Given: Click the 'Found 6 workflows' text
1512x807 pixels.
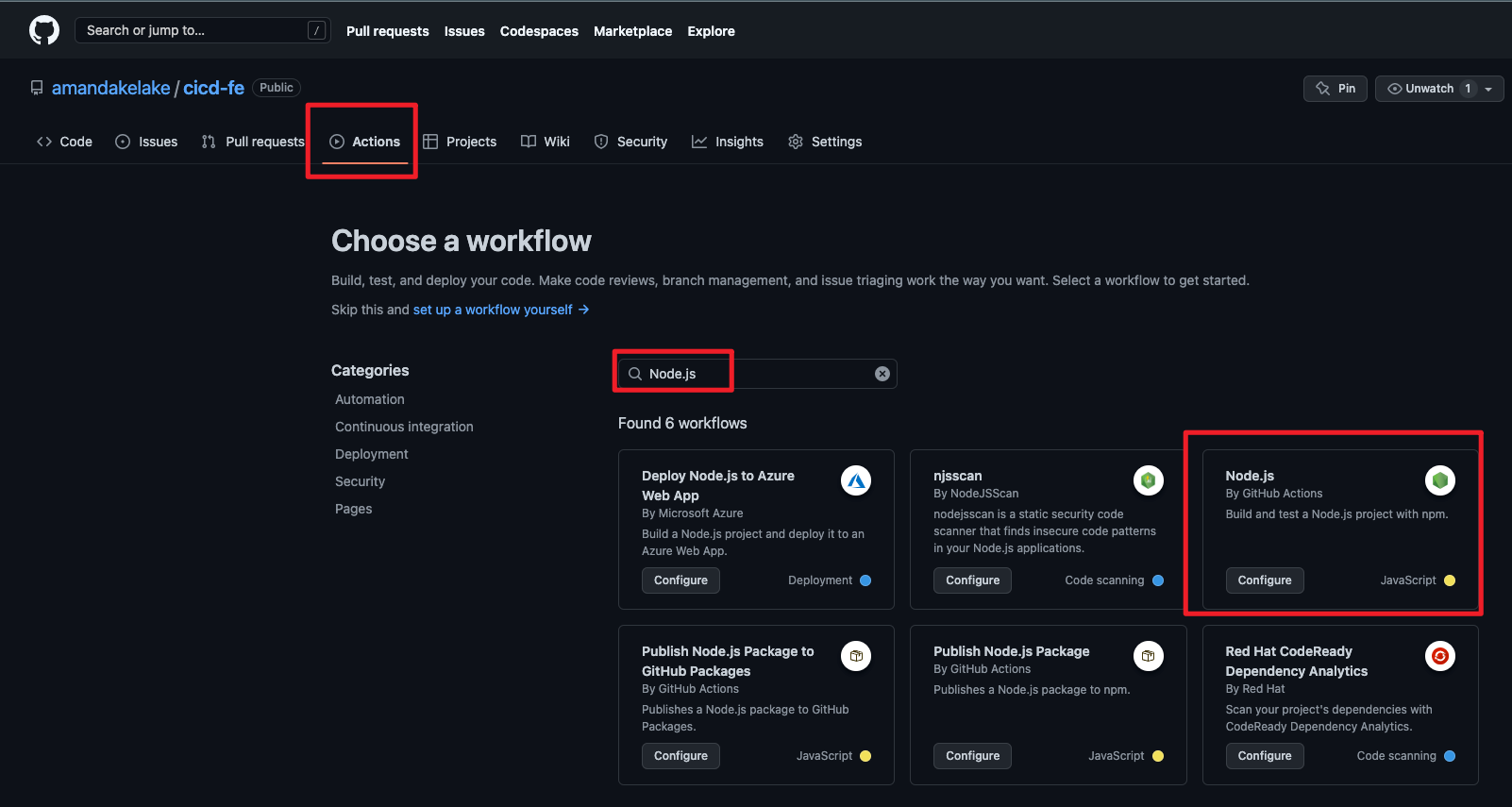Looking at the screenshot, I should pyautogui.click(x=682, y=423).
